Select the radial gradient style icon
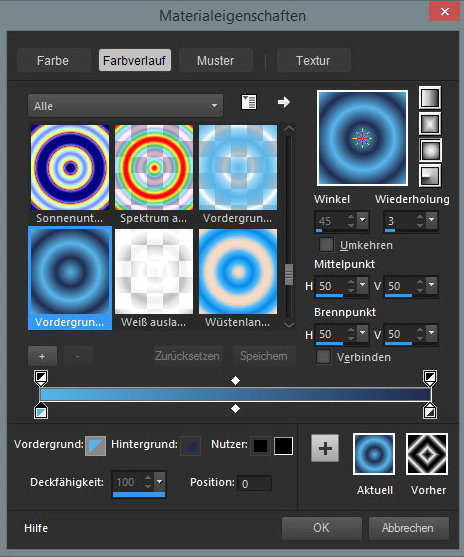Viewport: 464px width, 557px height. click(430, 175)
